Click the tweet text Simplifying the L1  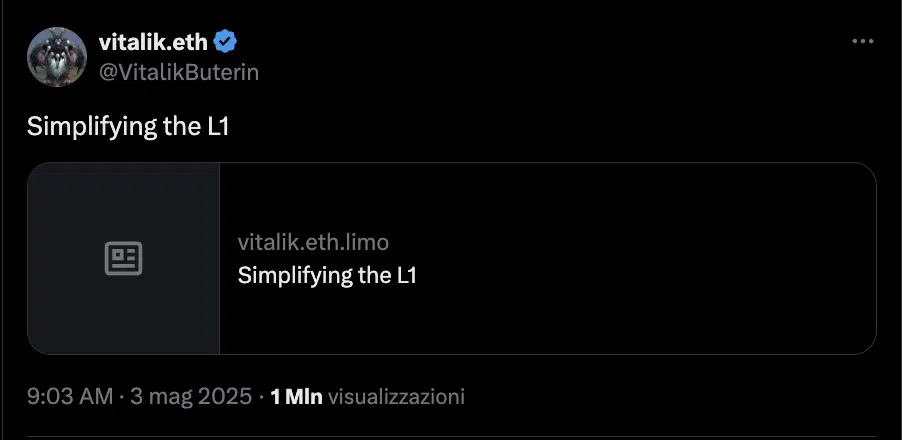(128, 127)
